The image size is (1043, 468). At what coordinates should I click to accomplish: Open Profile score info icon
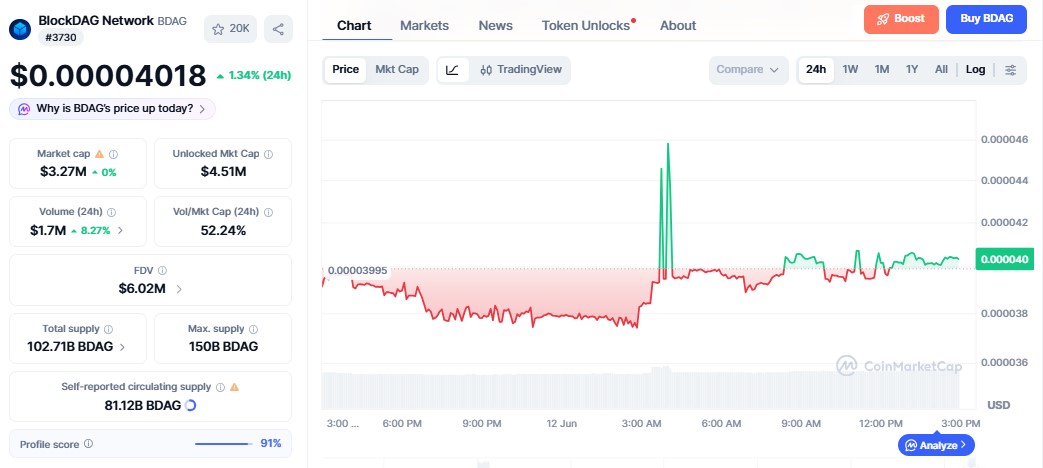tap(88, 443)
